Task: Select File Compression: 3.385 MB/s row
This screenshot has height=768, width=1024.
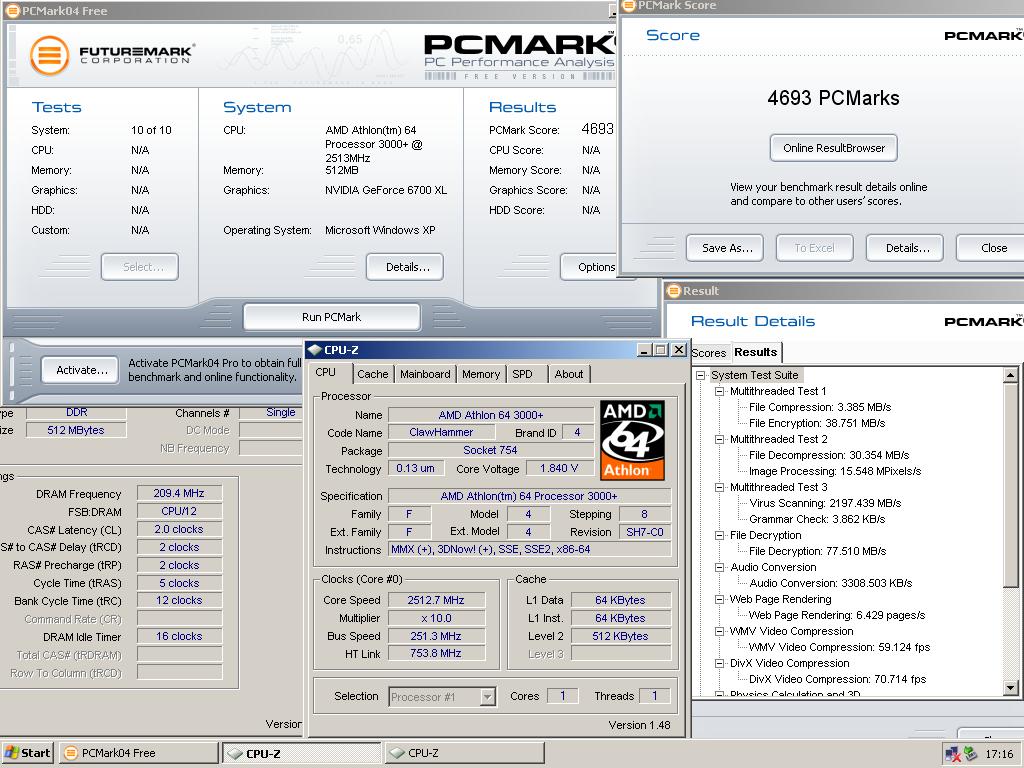Action: click(820, 408)
